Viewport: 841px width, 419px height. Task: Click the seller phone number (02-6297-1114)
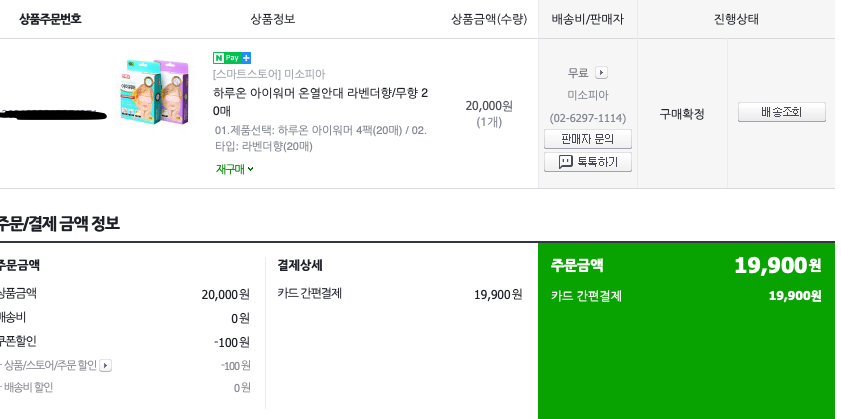pos(587,117)
